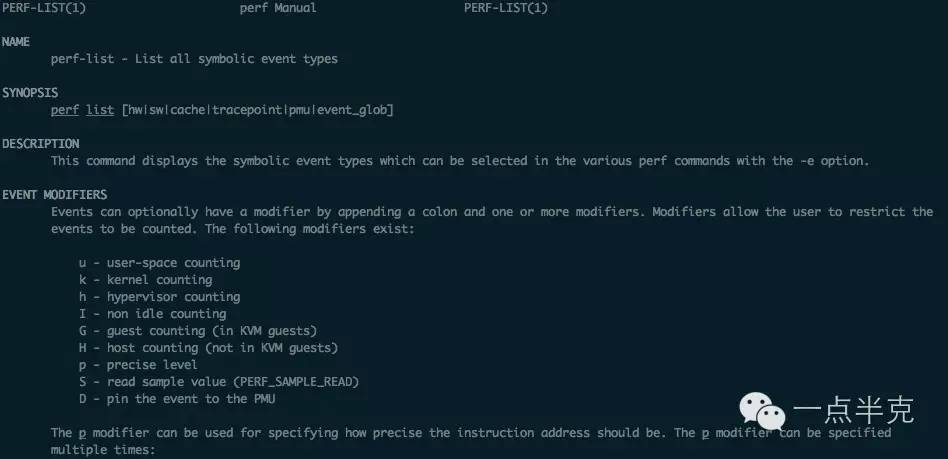
Task: Click the top-left PERF-LIST(1) header
Action: pos(44,8)
